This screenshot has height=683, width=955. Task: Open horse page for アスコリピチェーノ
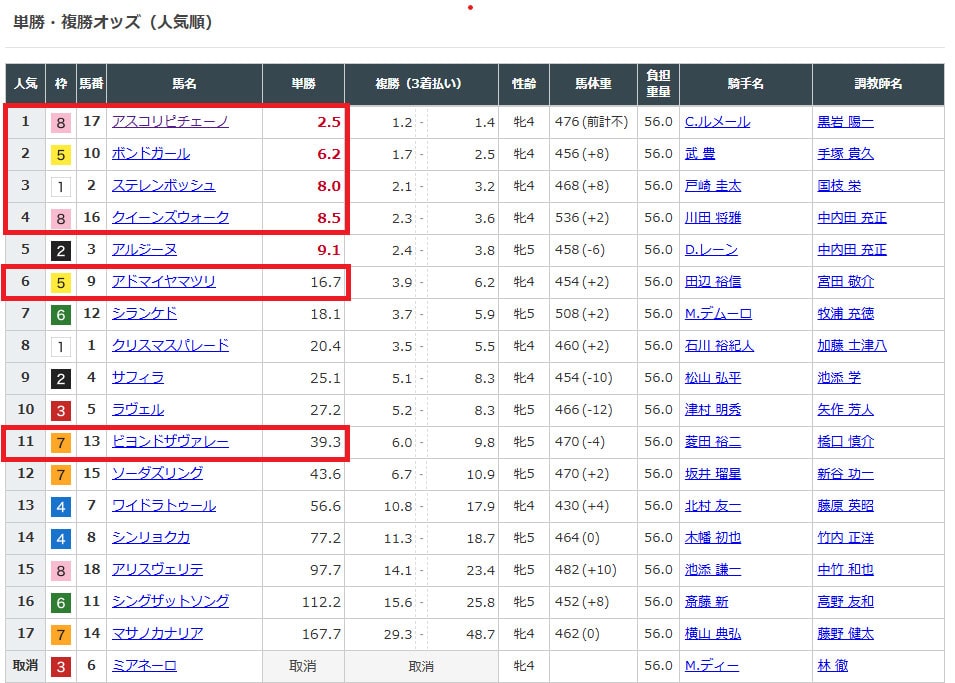point(170,122)
